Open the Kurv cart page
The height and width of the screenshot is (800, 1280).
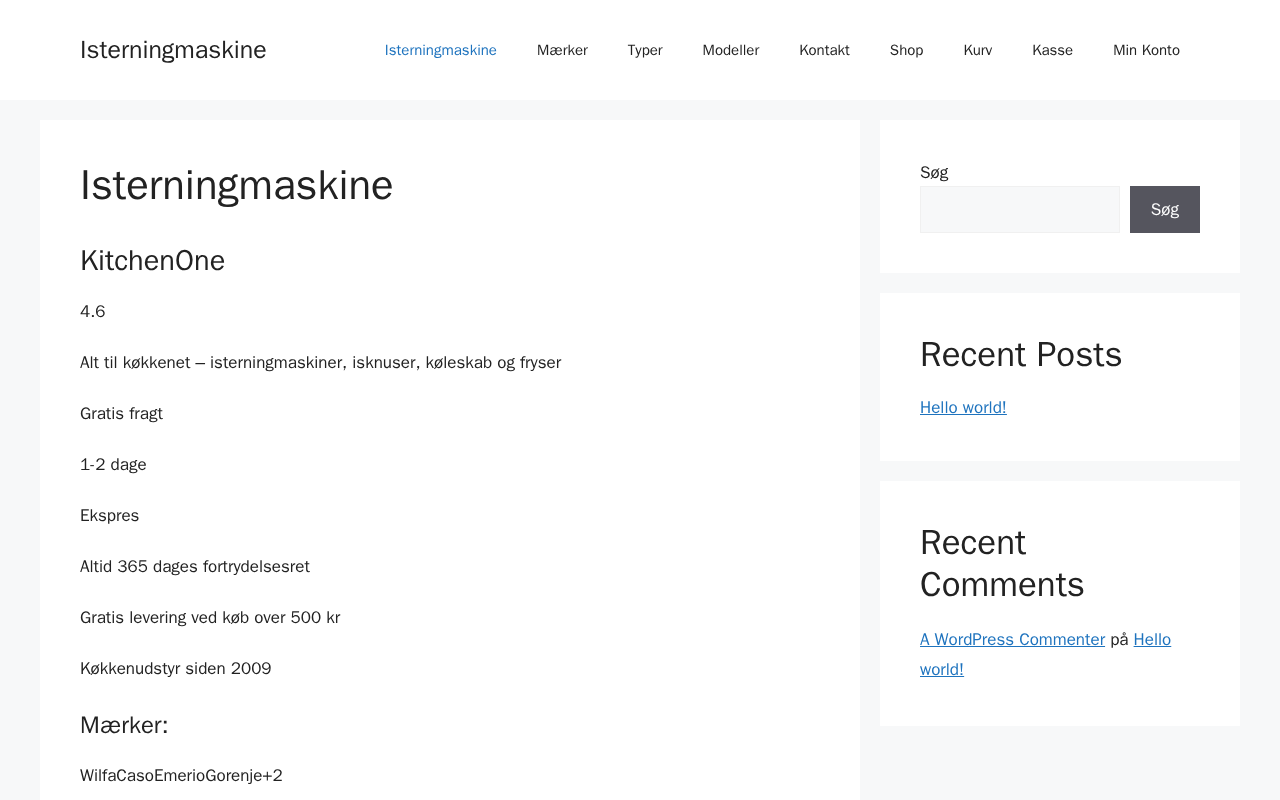click(x=978, y=50)
